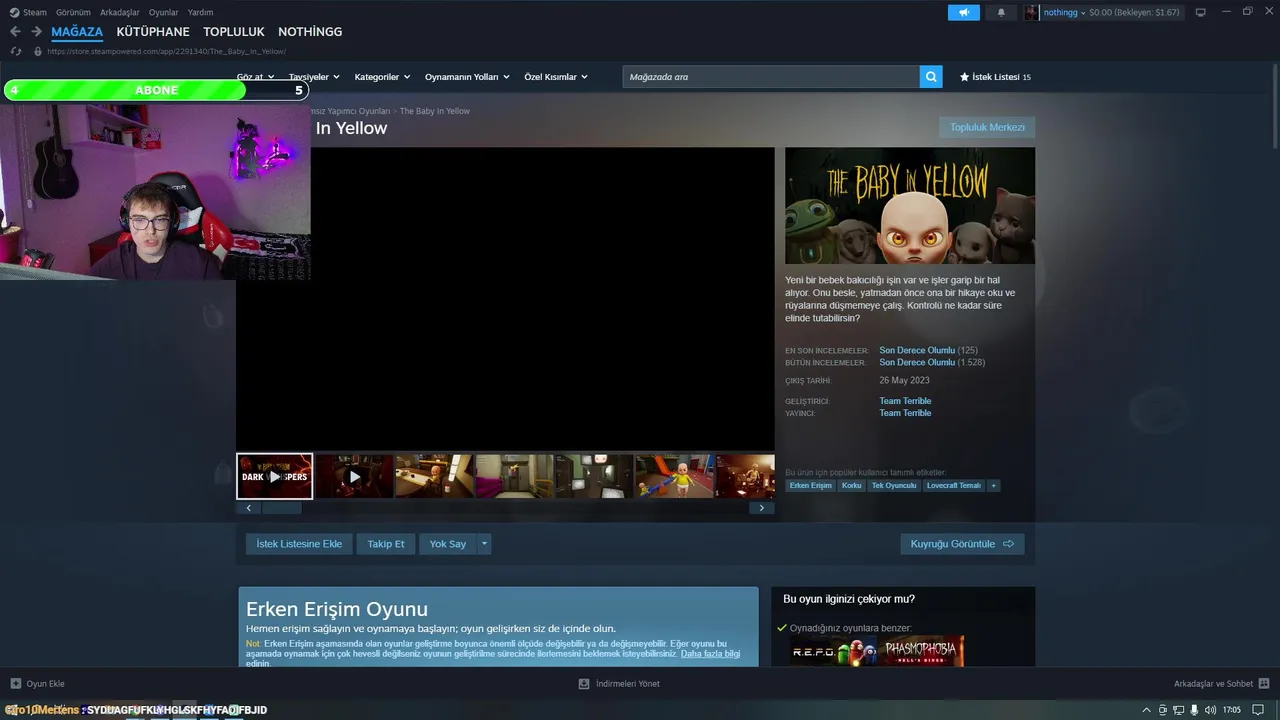The height and width of the screenshot is (720, 1280).
Task: Expand the Göz at dropdown
Action: coord(253,77)
